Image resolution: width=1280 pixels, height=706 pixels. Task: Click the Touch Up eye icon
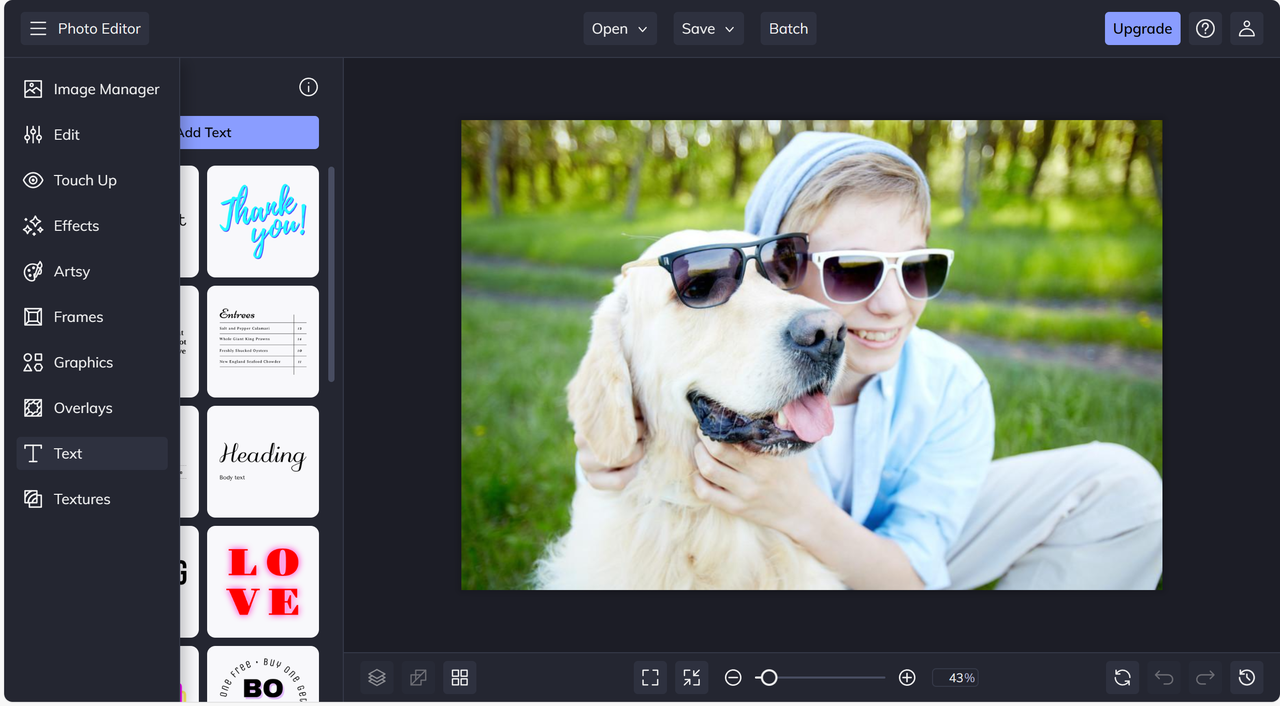click(33, 180)
